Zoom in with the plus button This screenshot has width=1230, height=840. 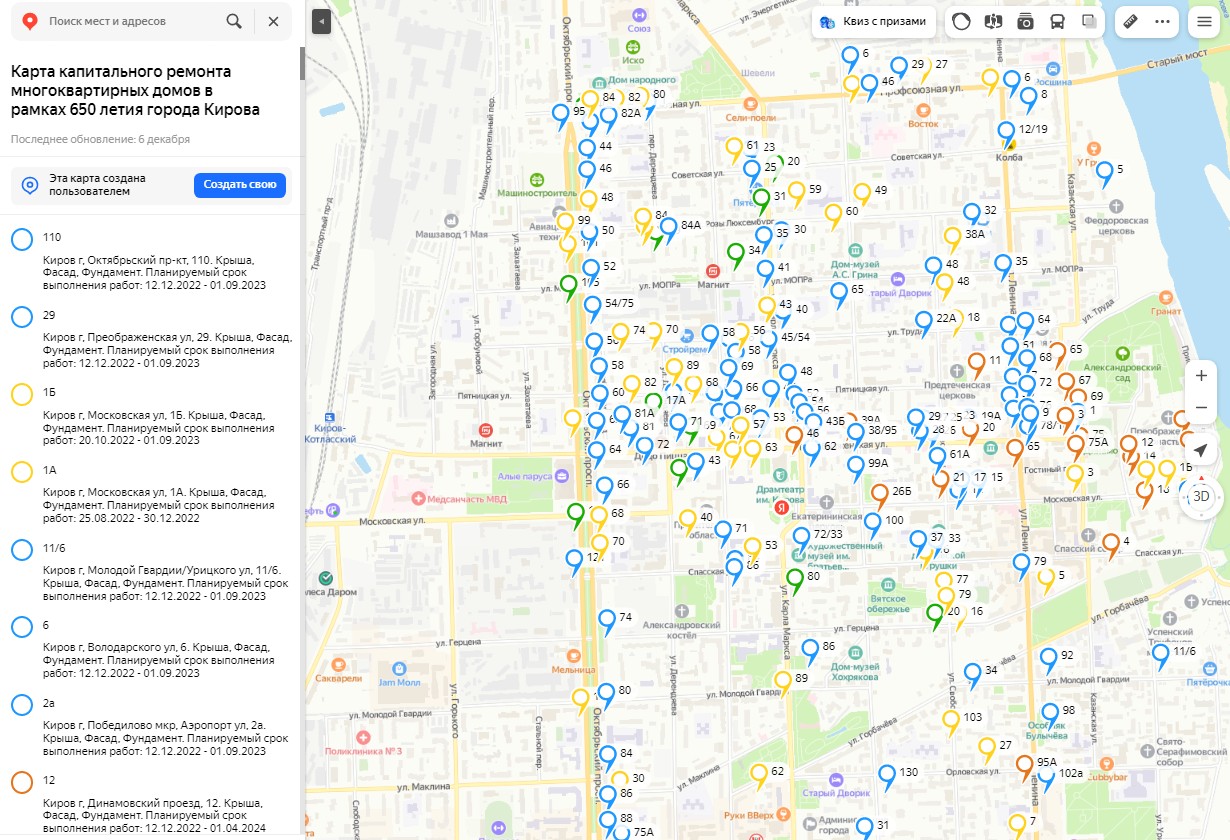[1201, 376]
